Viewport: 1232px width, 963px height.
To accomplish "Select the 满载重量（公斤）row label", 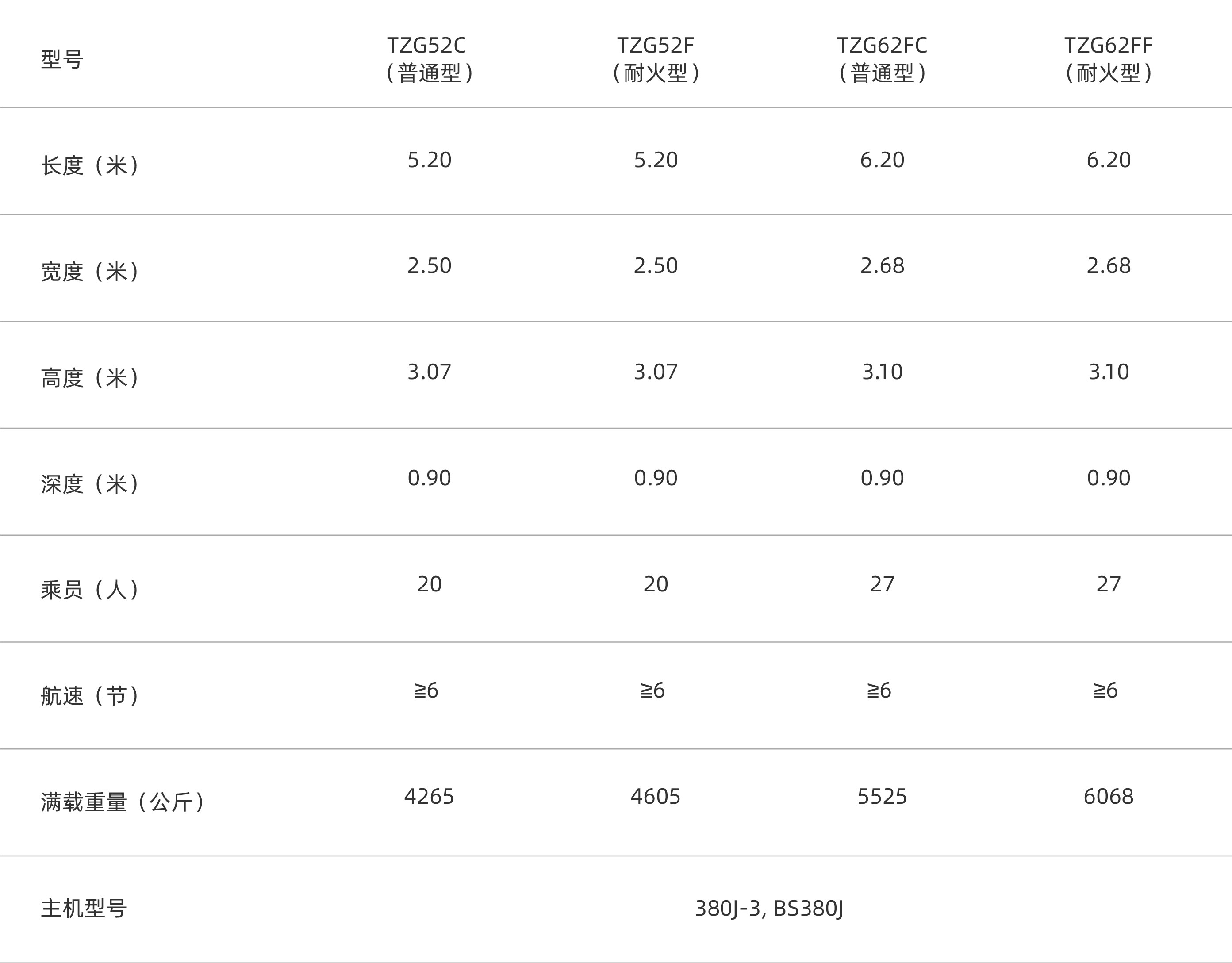I will (123, 802).
